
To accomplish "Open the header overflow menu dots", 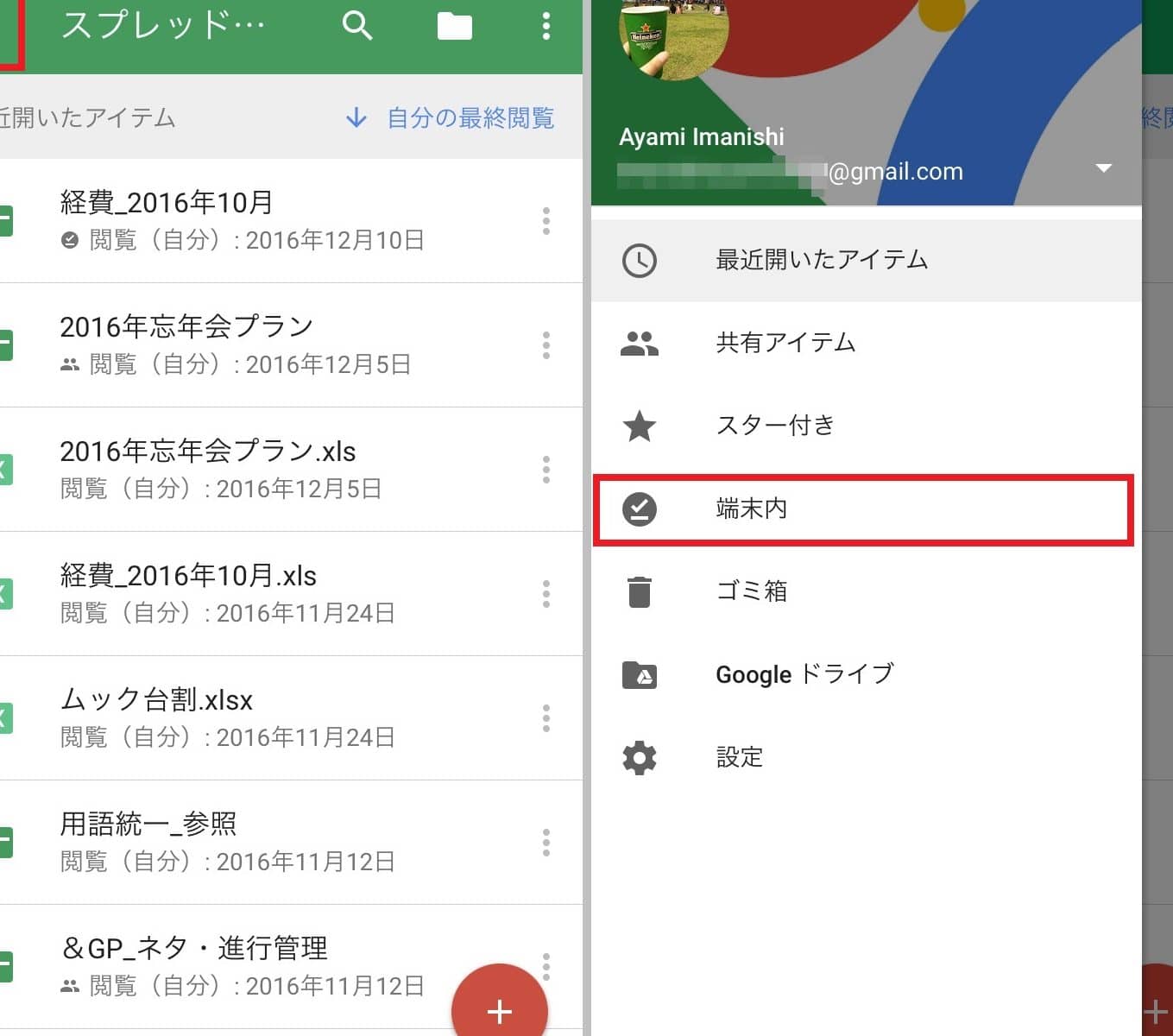I will (546, 26).
